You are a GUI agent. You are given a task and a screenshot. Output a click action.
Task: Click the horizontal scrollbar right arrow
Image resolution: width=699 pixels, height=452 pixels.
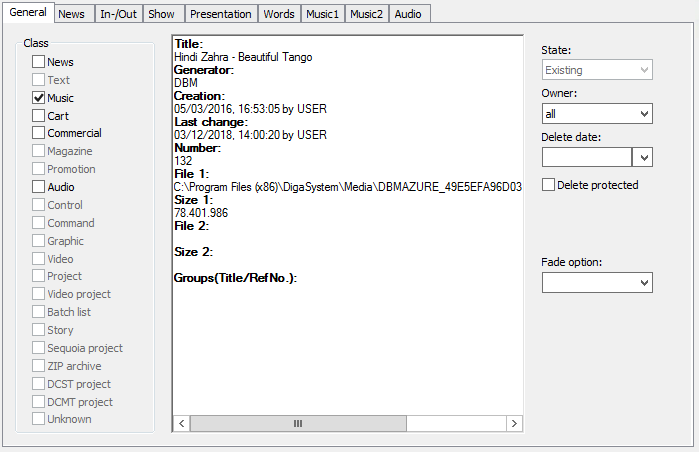point(514,424)
